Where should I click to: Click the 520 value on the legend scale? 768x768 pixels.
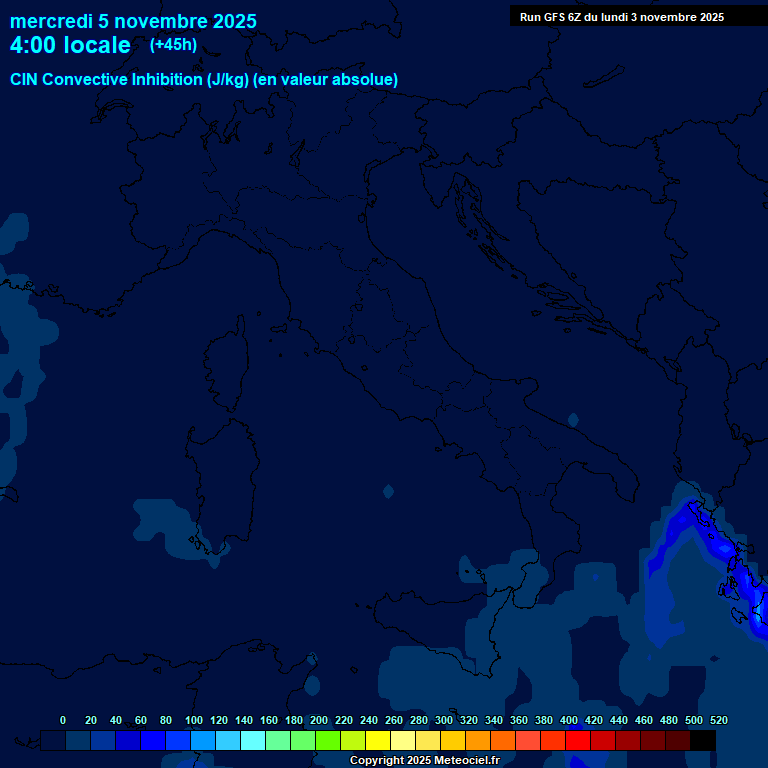pyautogui.click(x=718, y=720)
